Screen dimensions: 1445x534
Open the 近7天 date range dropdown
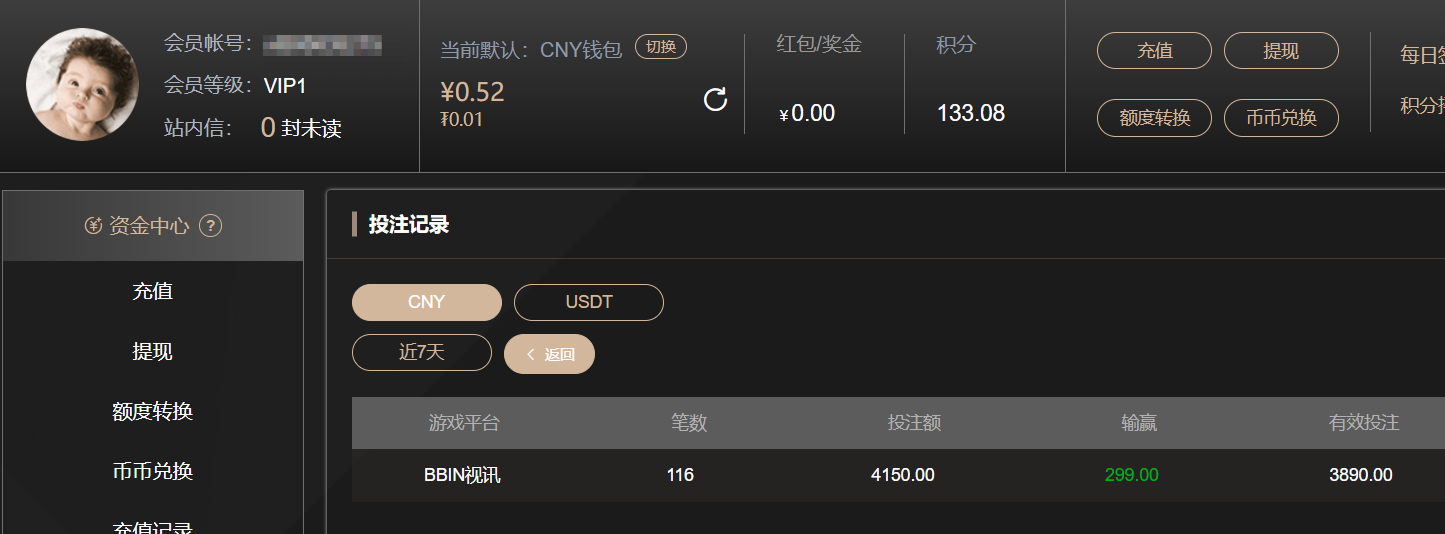pos(422,353)
